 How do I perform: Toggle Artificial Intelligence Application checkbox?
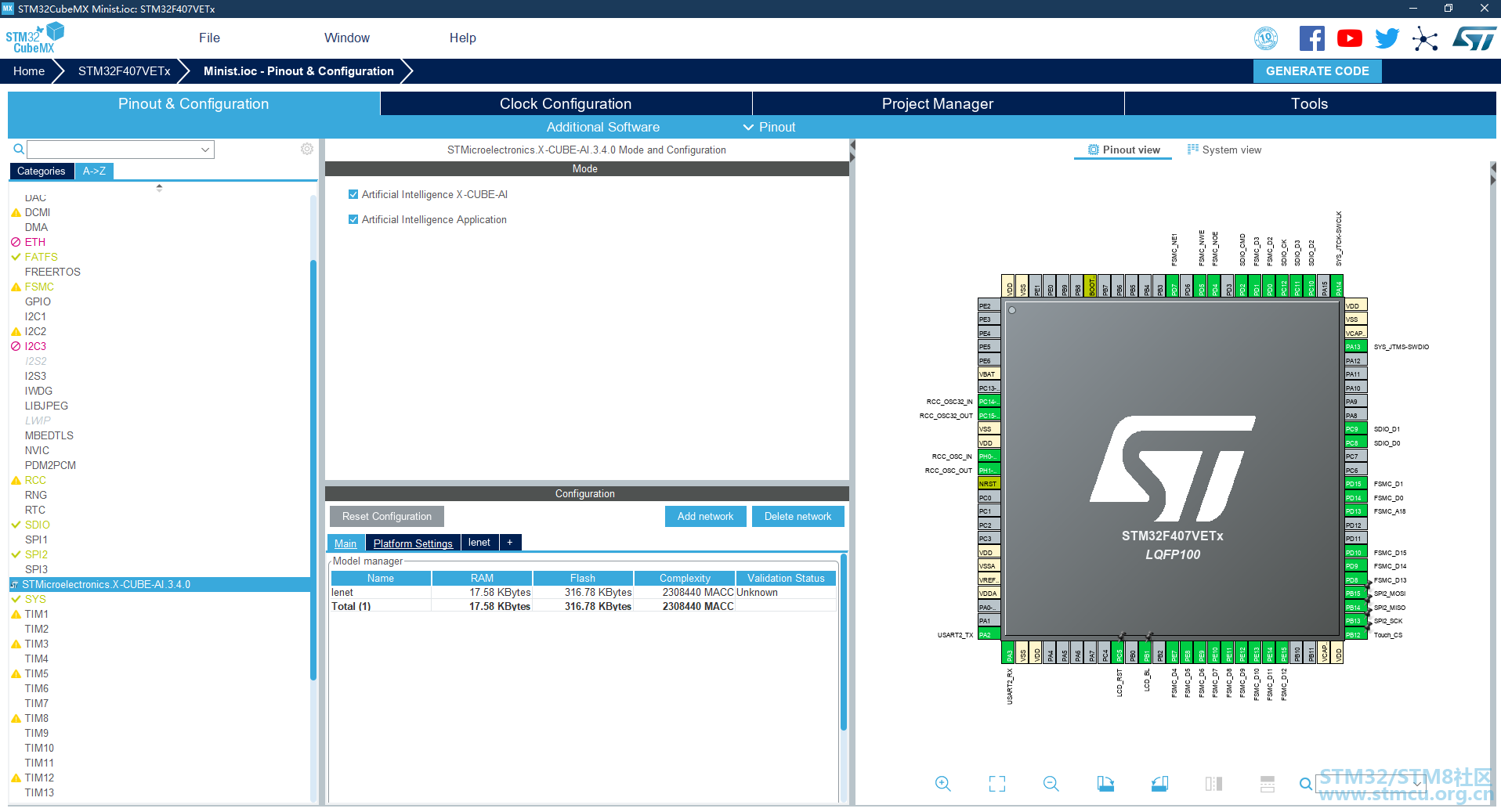(353, 219)
